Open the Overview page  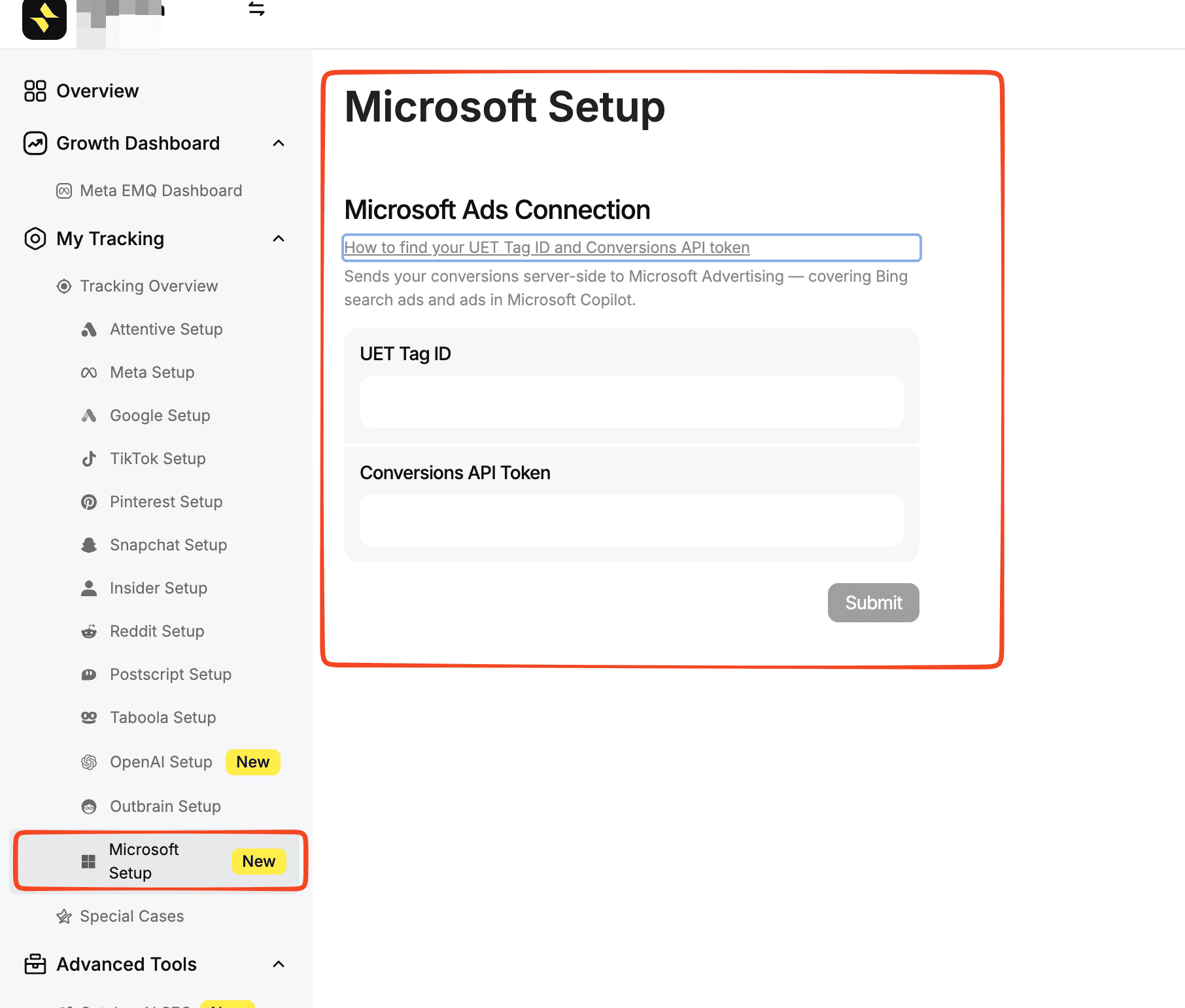[x=97, y=91]
